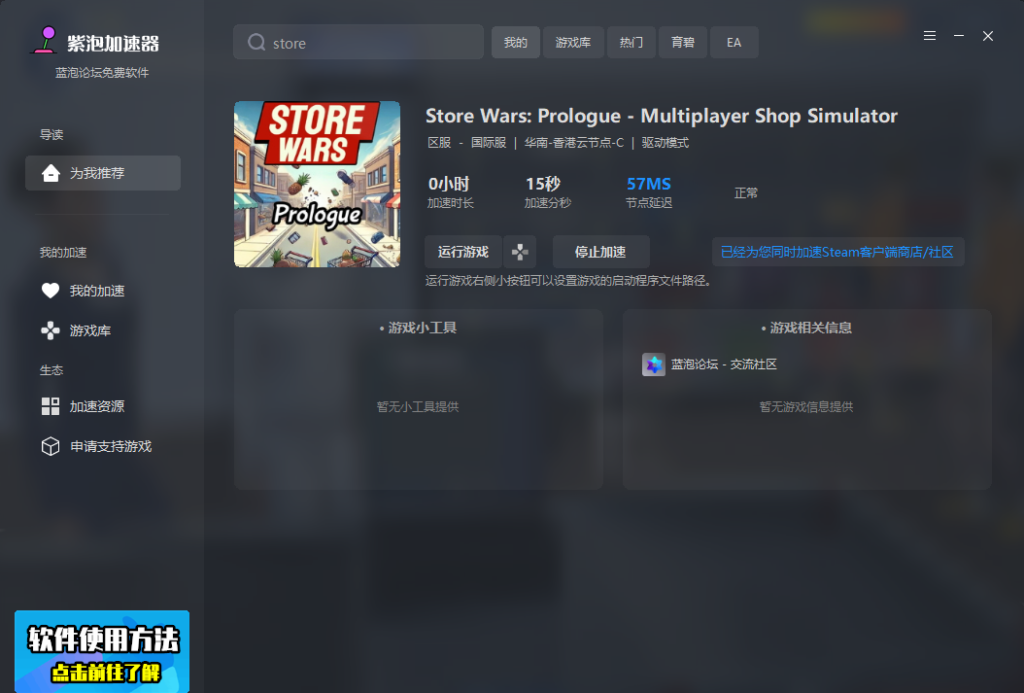Minimize the accelerator window

[x=959, y=36]
